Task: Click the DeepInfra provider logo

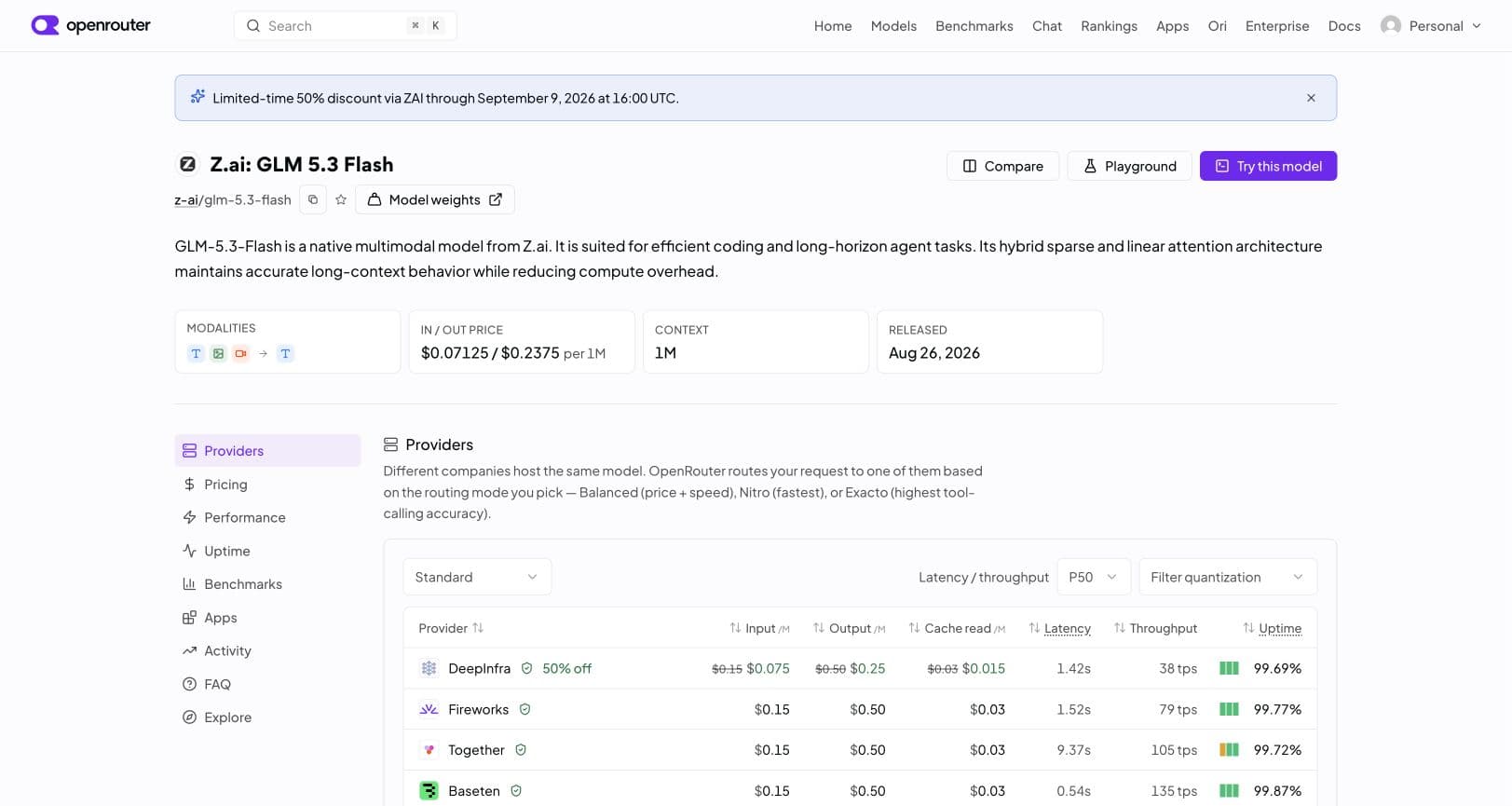Action: pos(429,668)
